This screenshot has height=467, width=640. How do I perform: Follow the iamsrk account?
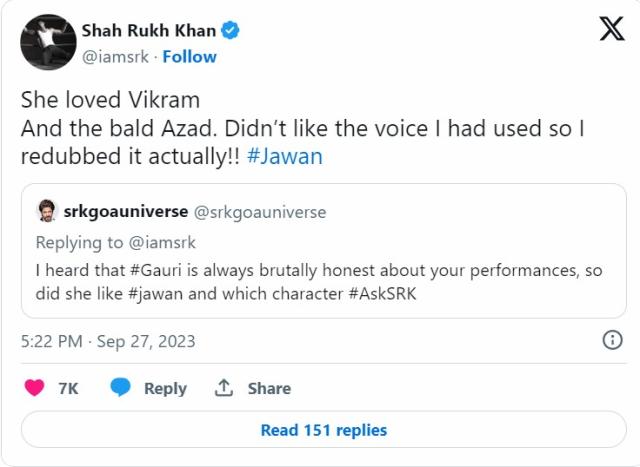tap(190, 56)
